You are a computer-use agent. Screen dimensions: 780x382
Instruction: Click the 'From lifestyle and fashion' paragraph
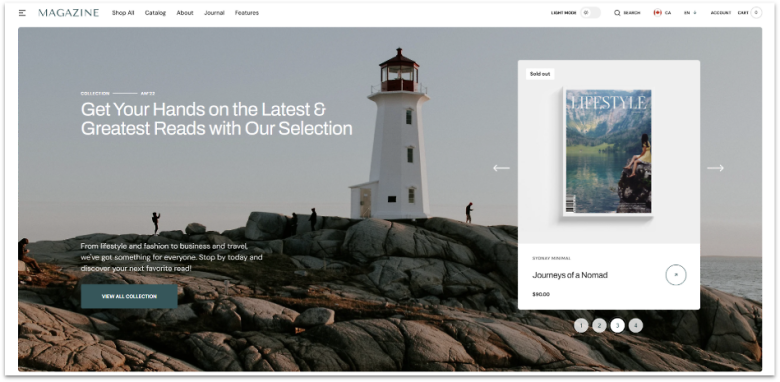(172, 257)
